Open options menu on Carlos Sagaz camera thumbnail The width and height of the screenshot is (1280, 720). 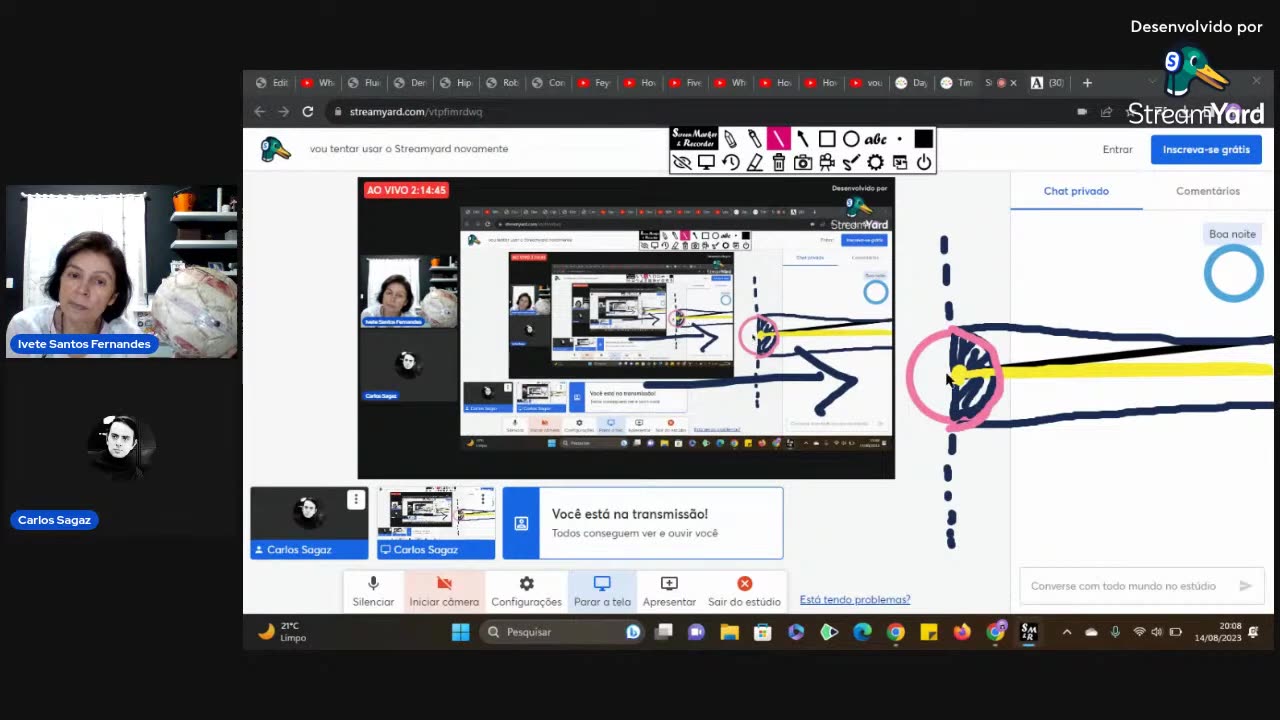[355, 499]
